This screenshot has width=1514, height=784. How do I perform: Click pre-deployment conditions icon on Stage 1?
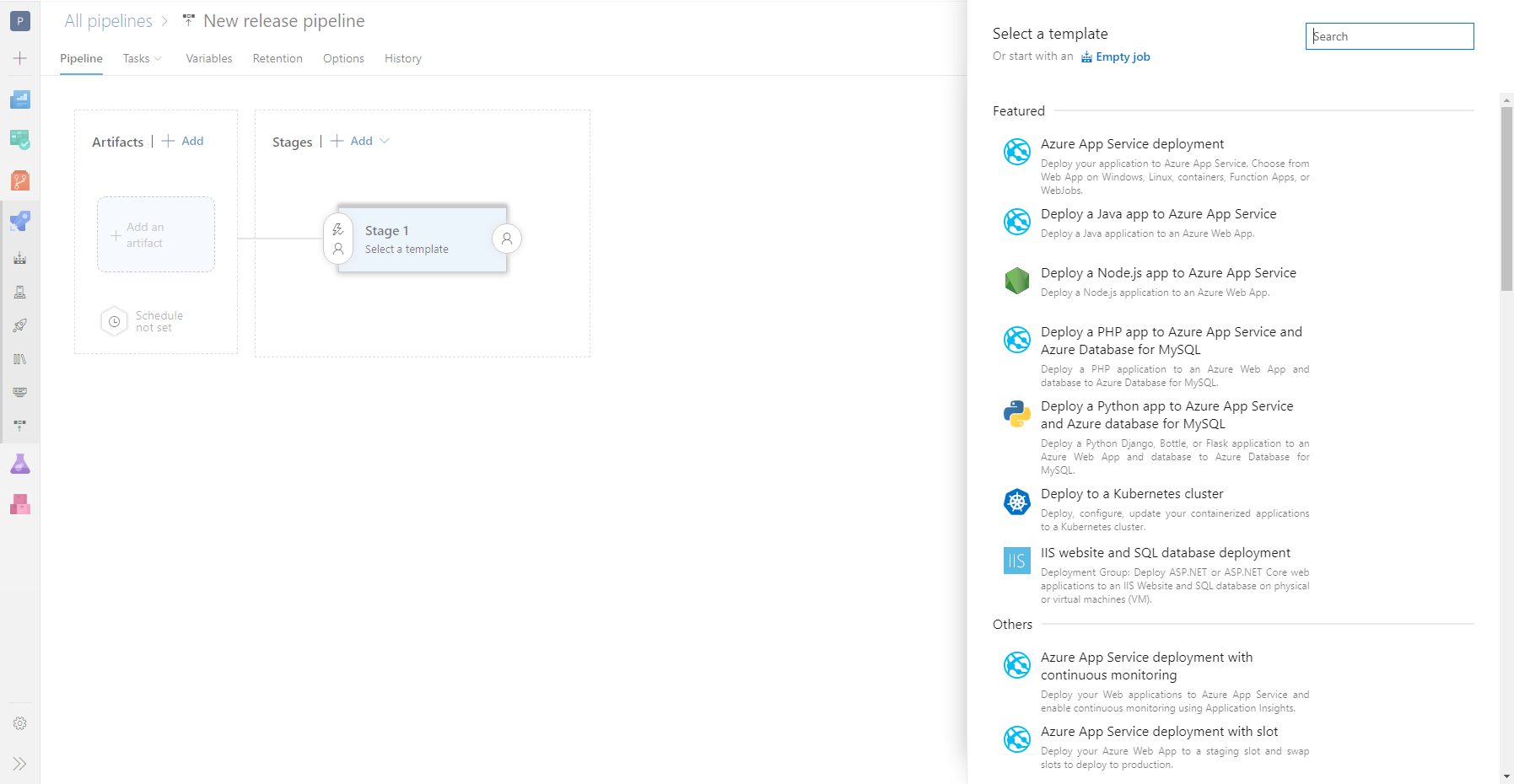point(338,239)
